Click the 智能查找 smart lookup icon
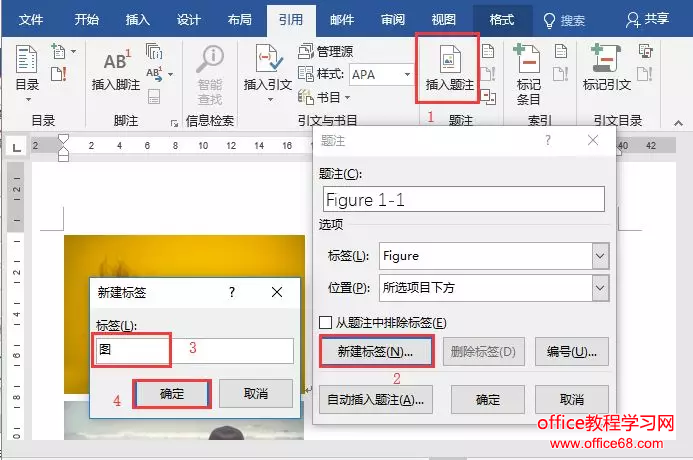 210,60
